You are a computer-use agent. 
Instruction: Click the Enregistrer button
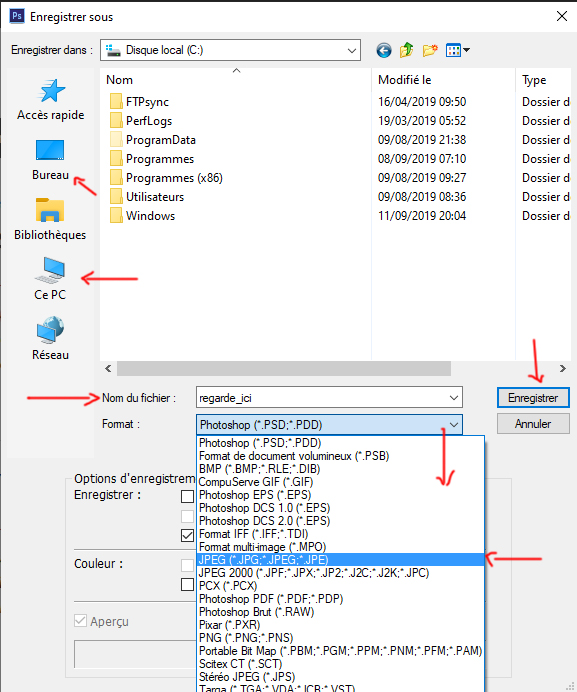[533, 398]
